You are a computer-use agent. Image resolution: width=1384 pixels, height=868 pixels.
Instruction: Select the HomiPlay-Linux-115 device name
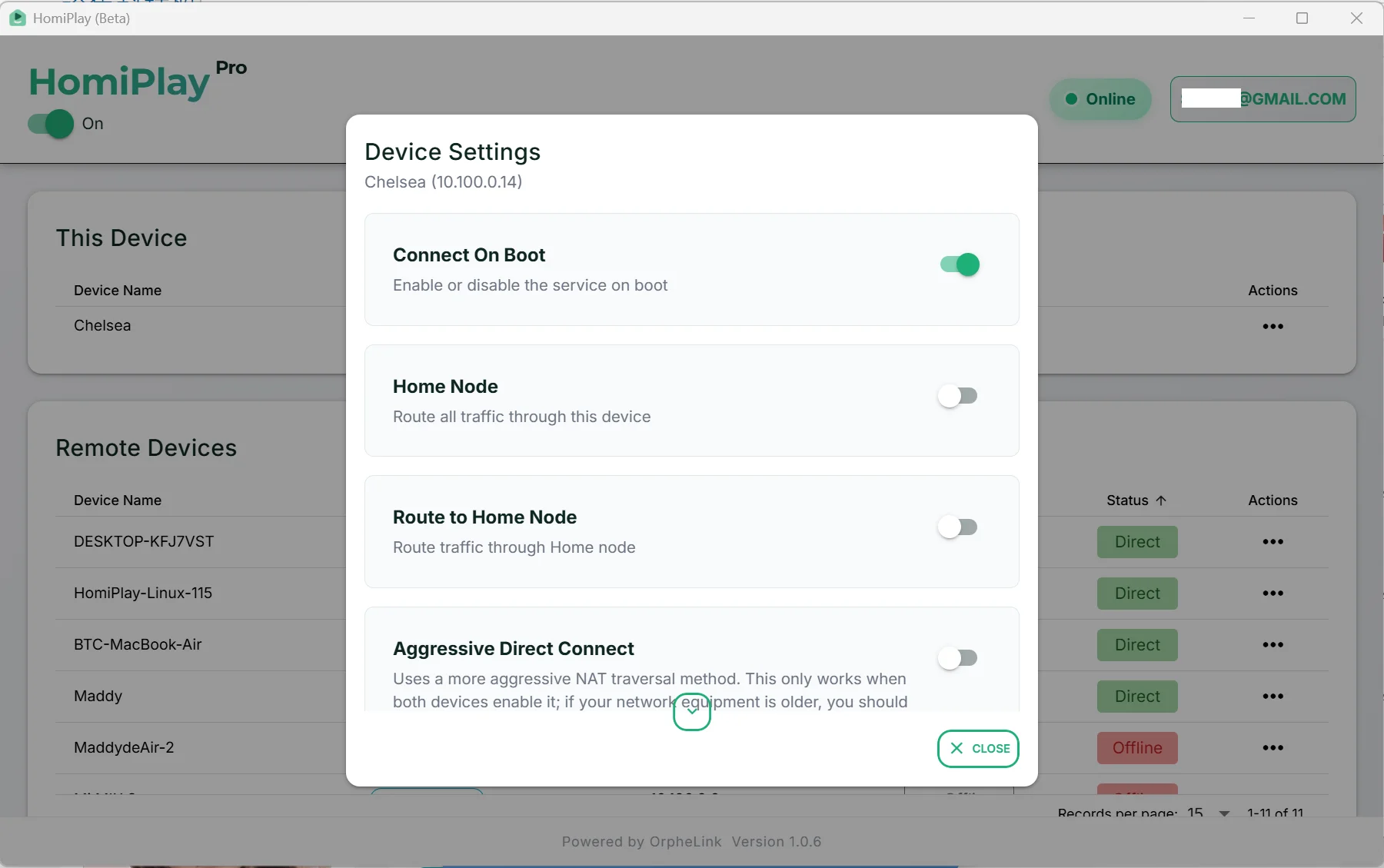tap(143, 593)
